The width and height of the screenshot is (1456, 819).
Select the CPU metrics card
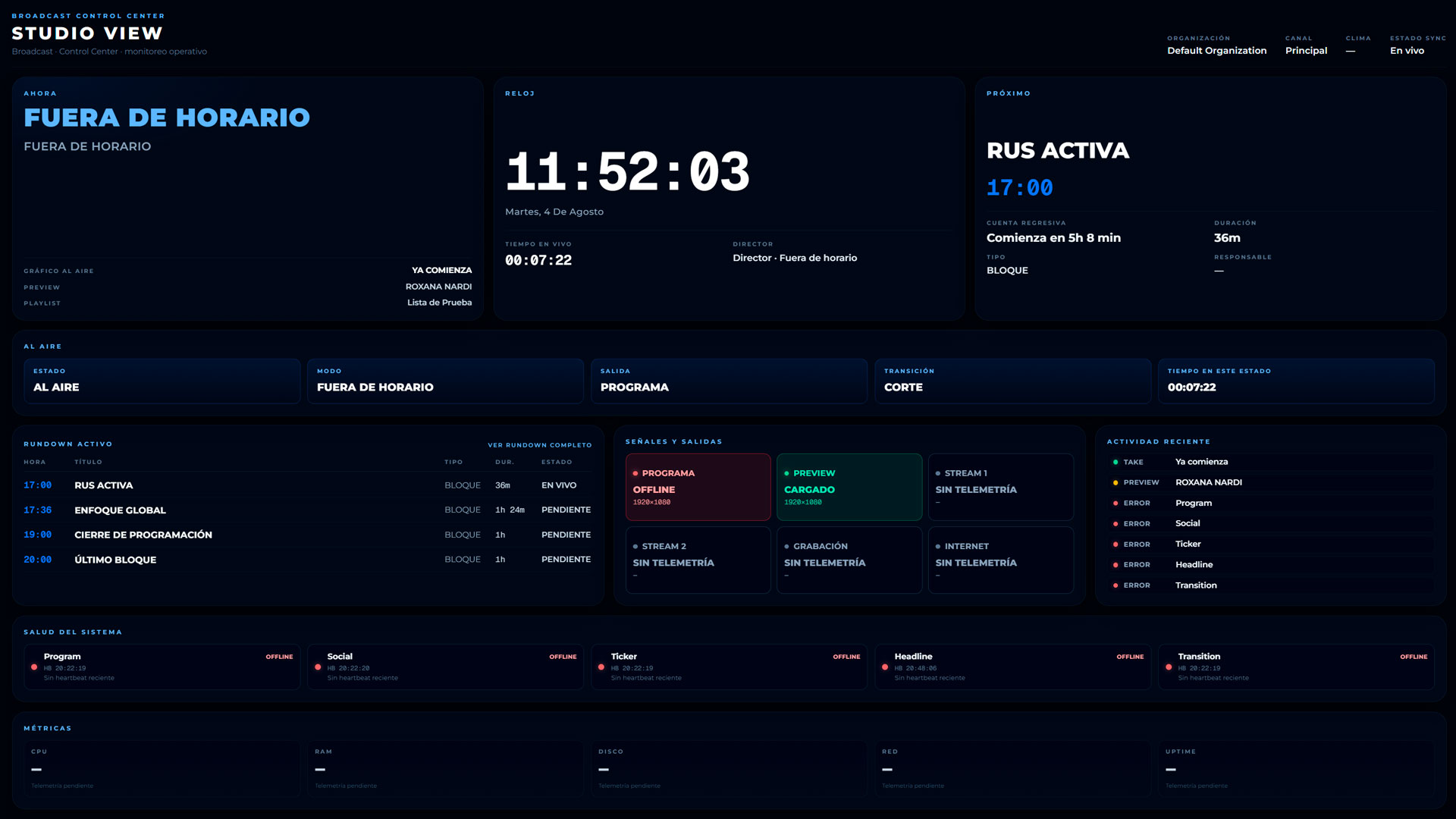point(162,768)
